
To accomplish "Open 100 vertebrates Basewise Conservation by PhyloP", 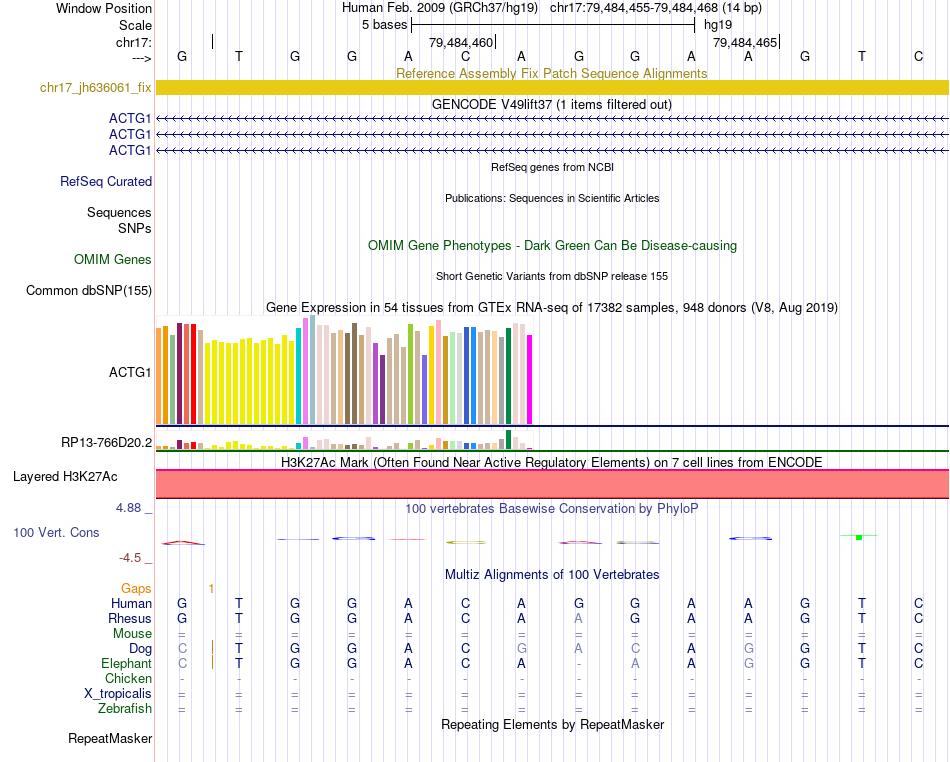I will [552, 508].
